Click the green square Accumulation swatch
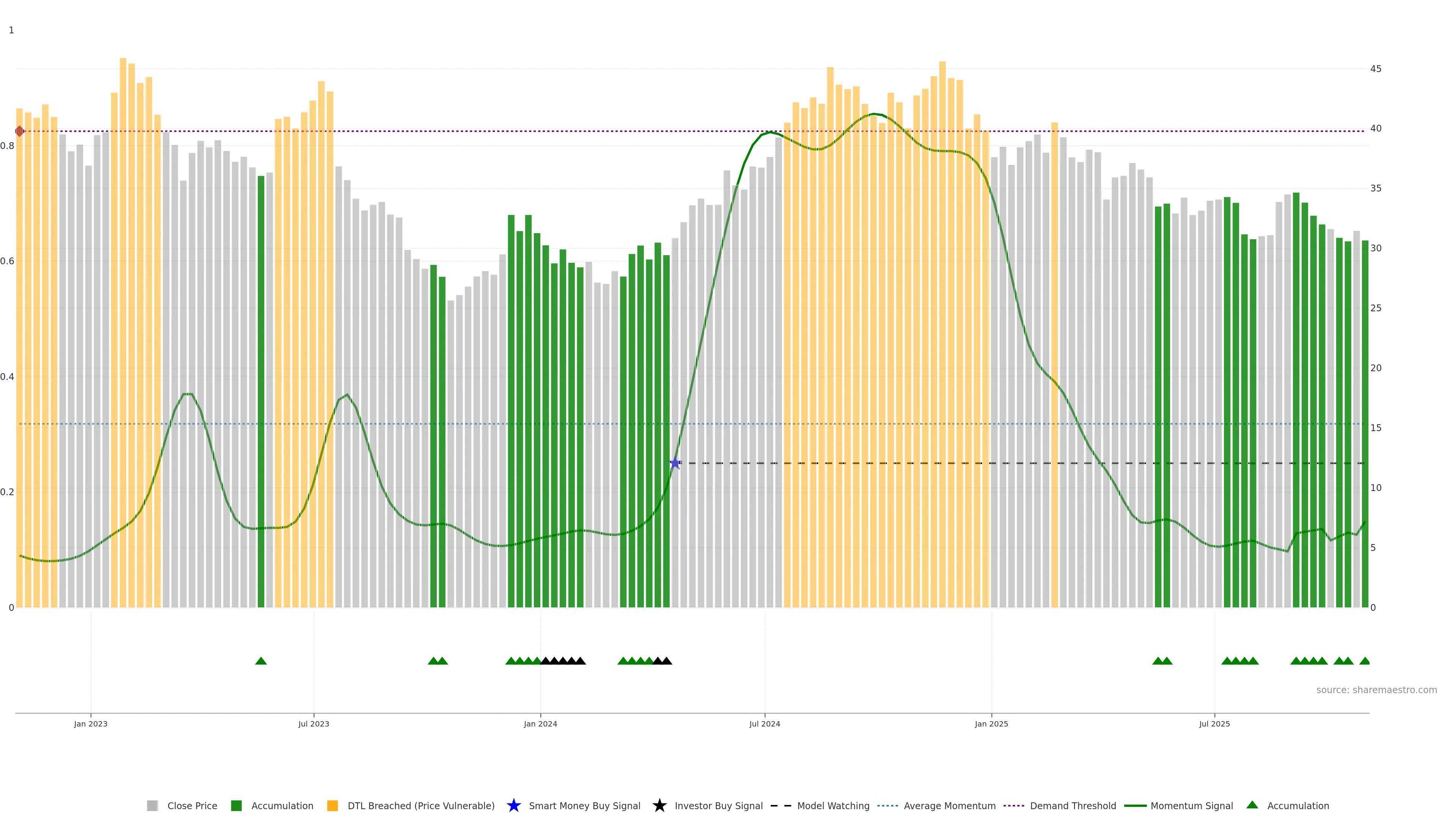Screen dimensions: 1456x819 236,805
